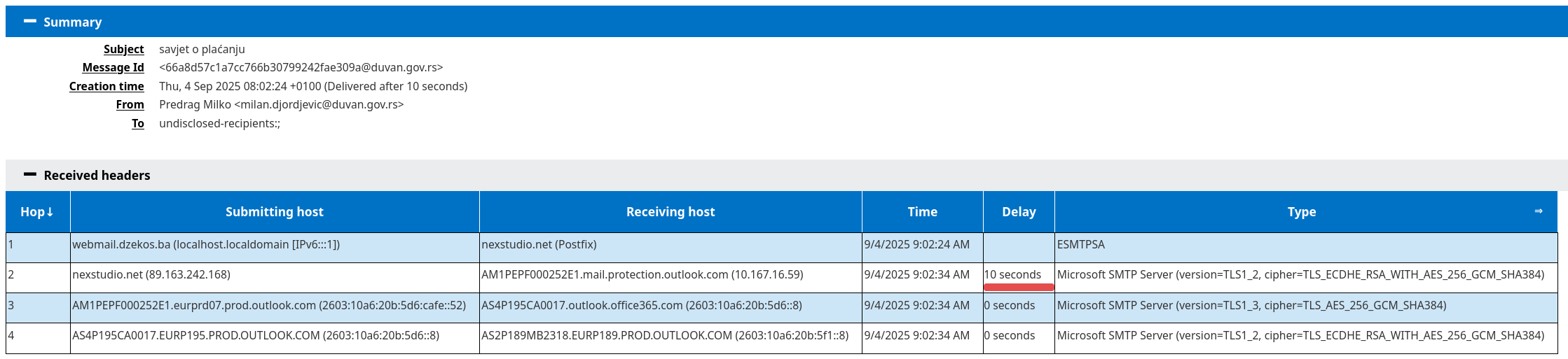Sort by Submitting host column
Screen dimensions: 1568x359
point(275,212)
